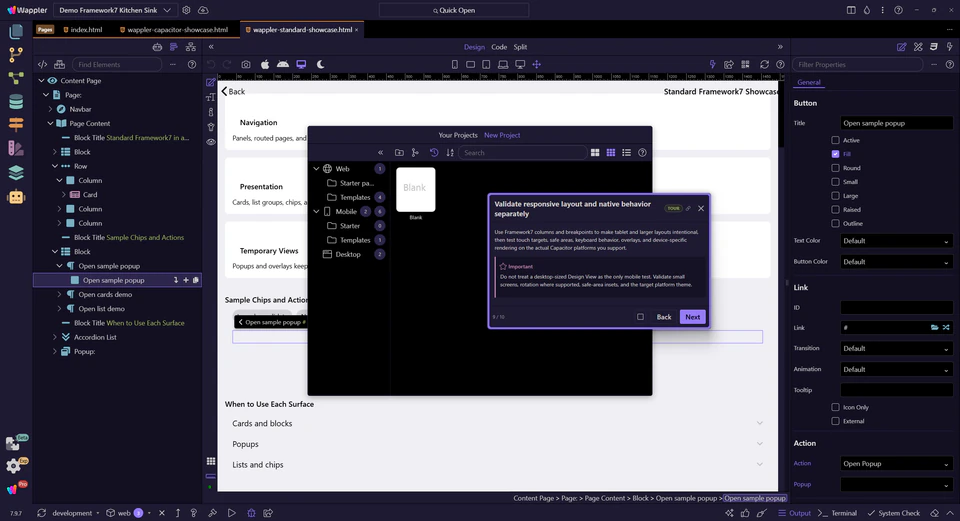
Task: Open the Terminal panel tab
Action: (838, 513)
